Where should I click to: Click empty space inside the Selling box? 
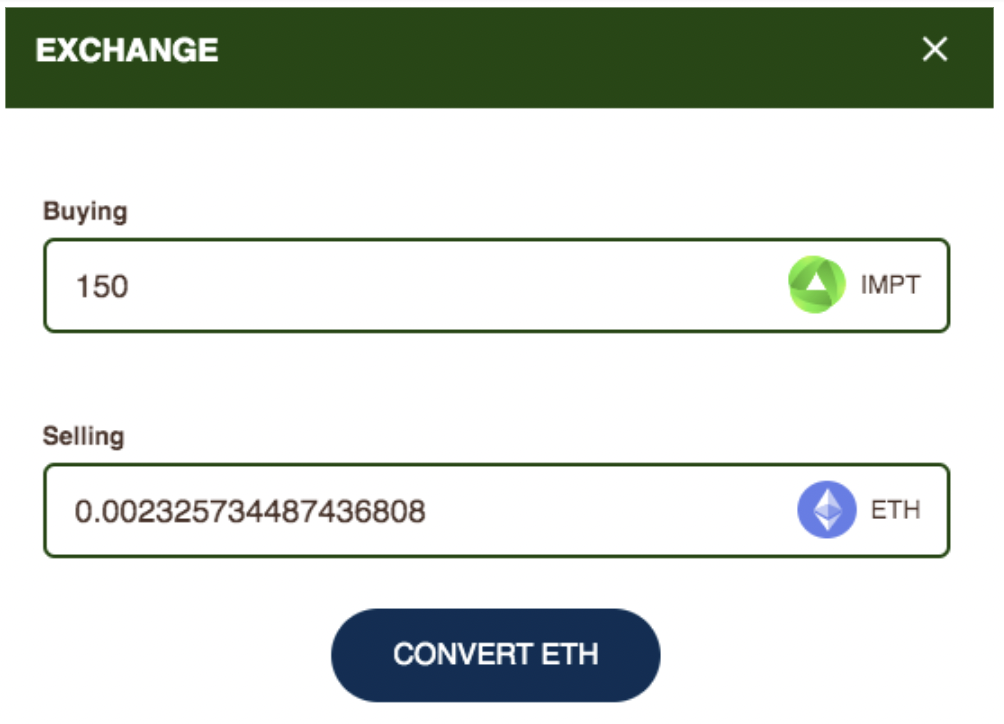pos(608,510)
